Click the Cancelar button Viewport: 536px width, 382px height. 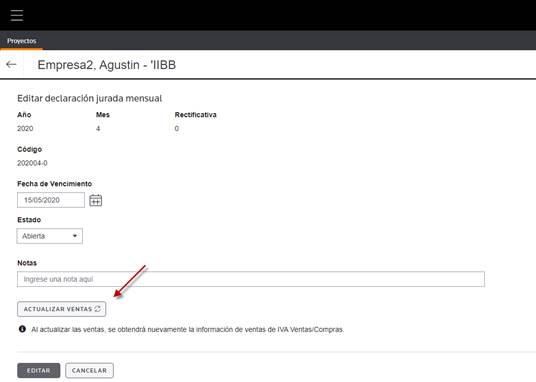coord(89,370)
